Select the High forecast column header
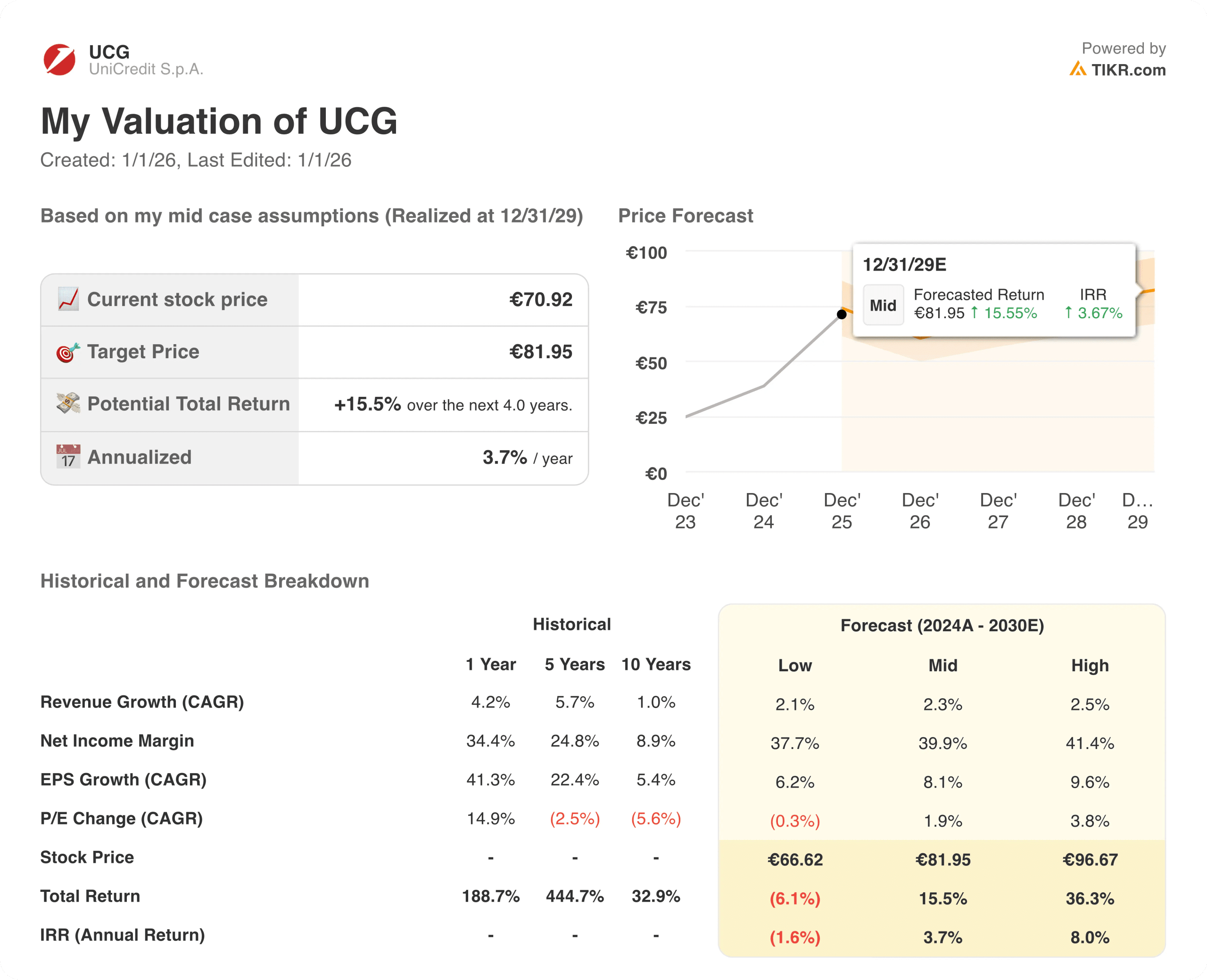The height and width of the screenshot is (980, 1207). [1090, 666]
